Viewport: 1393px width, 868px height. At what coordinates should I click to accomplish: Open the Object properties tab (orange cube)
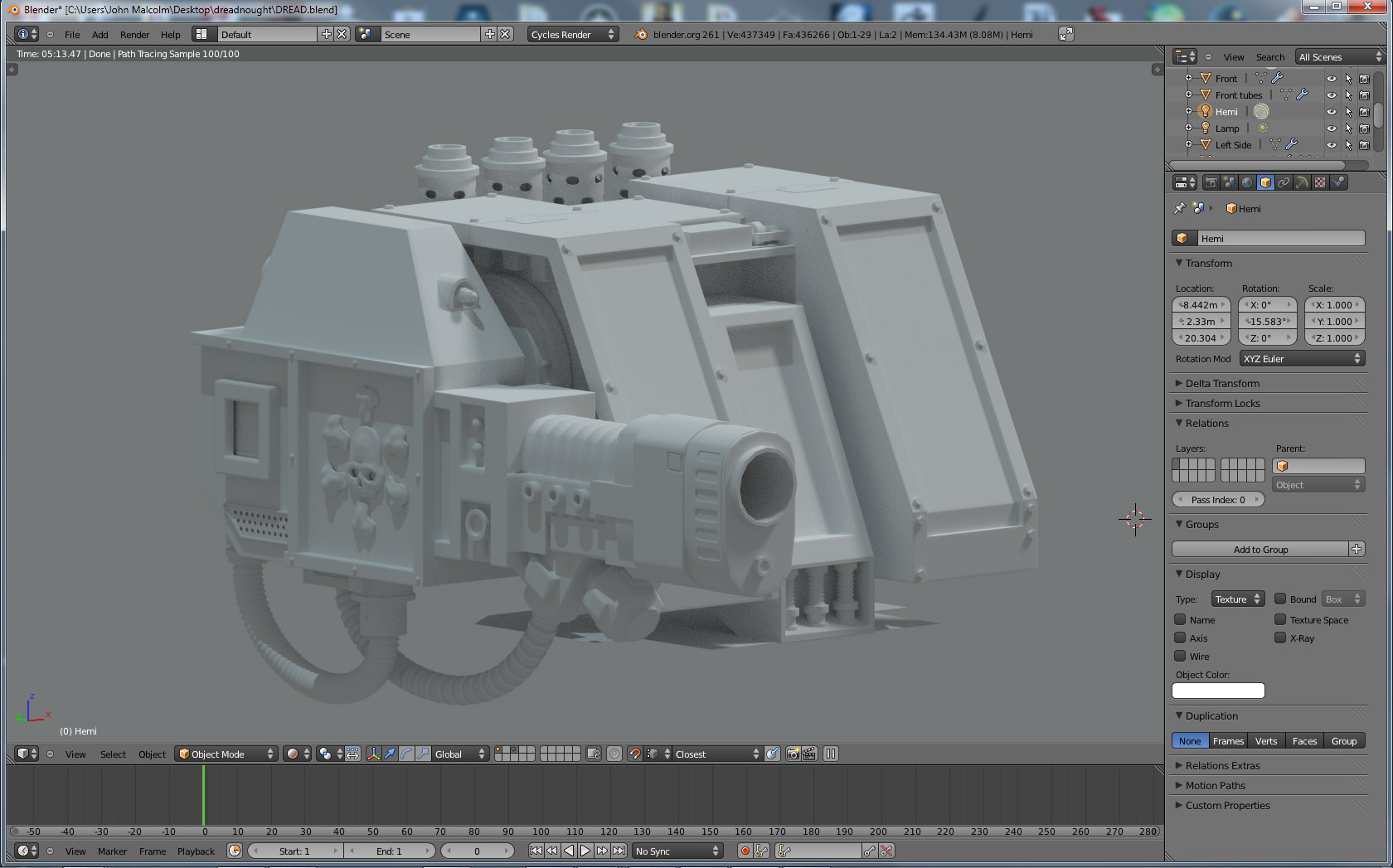point(1265,182)
